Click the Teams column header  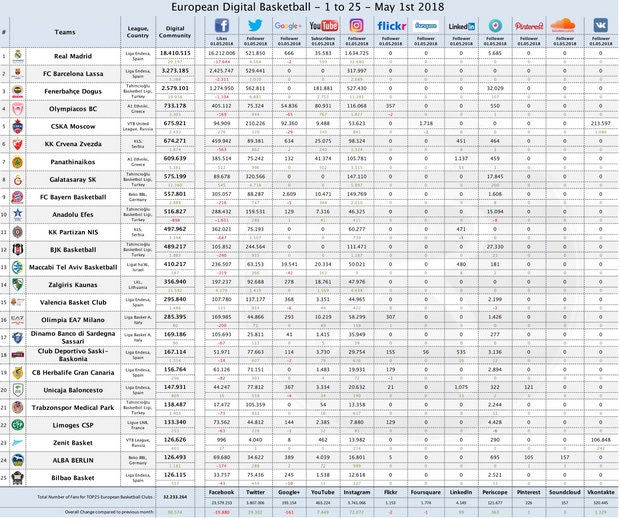pos(65,32)
